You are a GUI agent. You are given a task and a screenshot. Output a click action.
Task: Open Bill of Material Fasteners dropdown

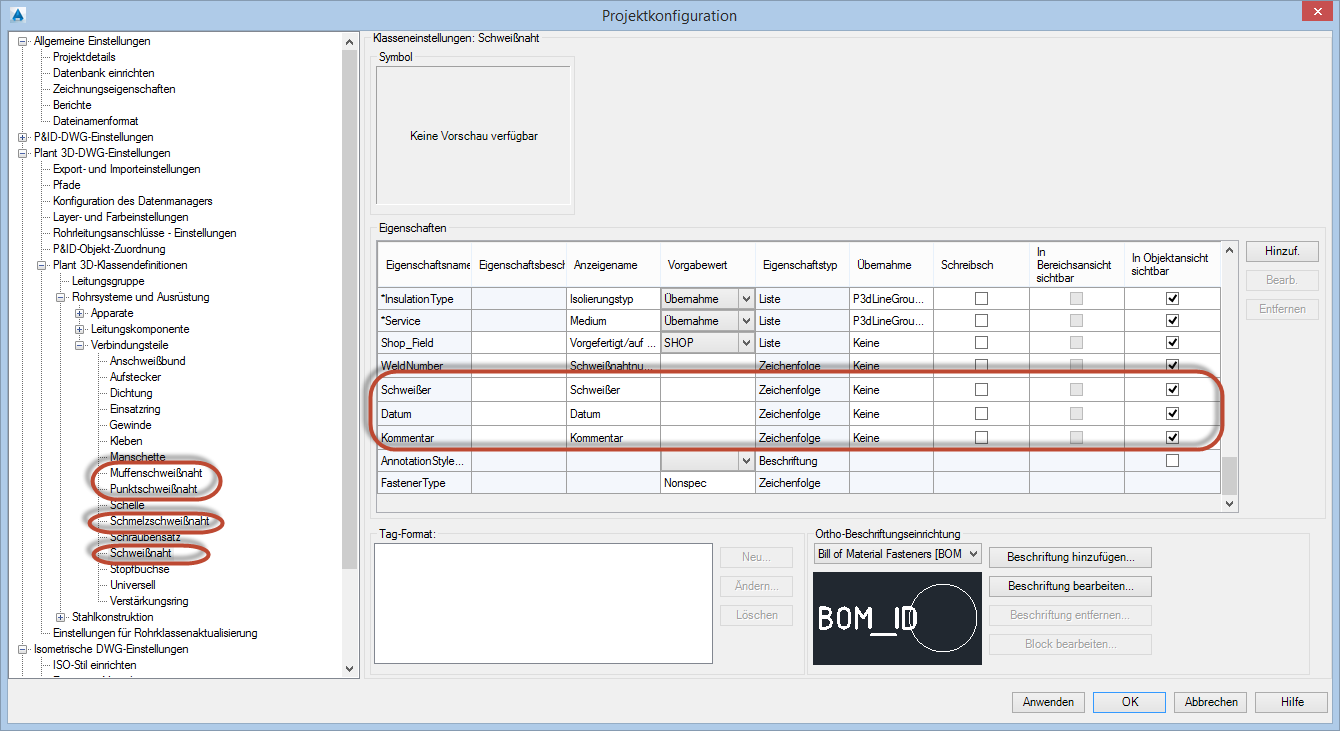(x=898, y=554)
